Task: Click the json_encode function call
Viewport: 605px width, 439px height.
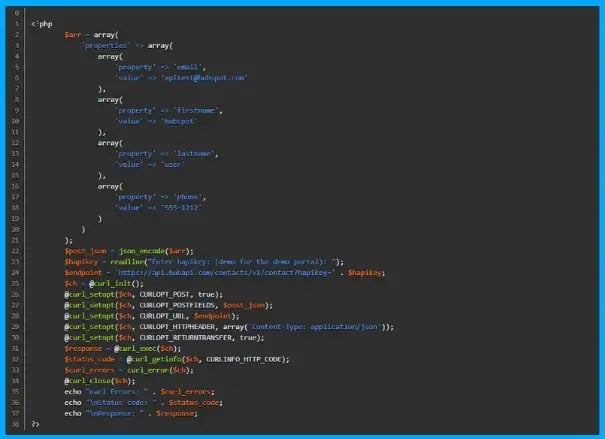Action: (142, 251)
